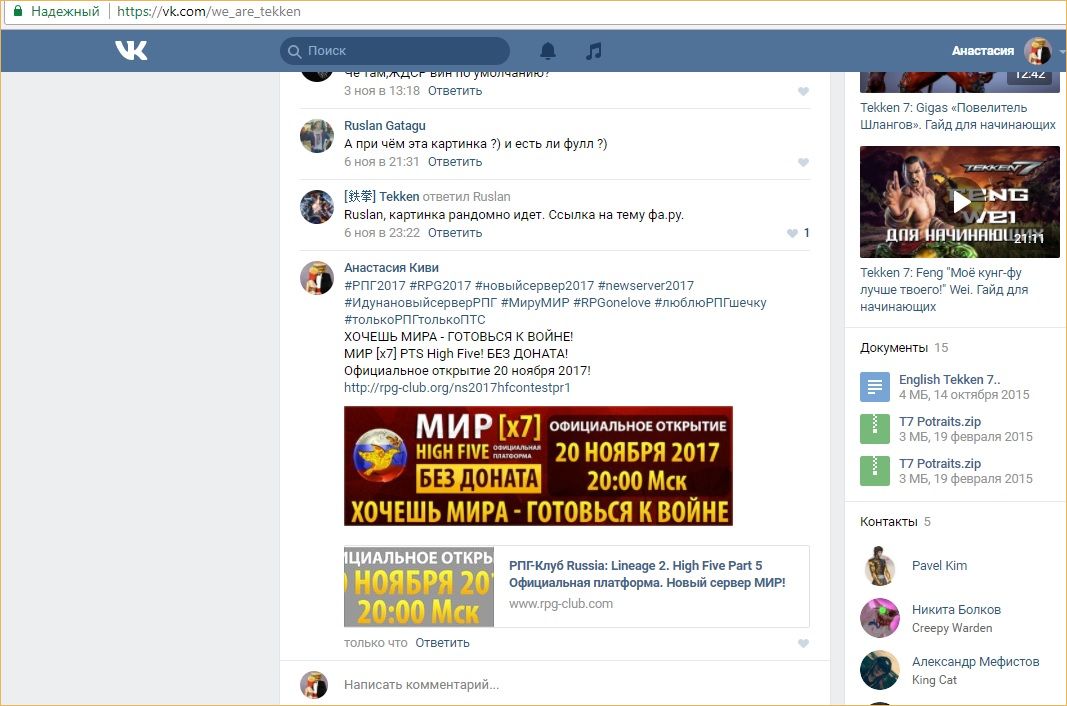Reply to the 3 ноя в 13:18 comment

[455, 91]
